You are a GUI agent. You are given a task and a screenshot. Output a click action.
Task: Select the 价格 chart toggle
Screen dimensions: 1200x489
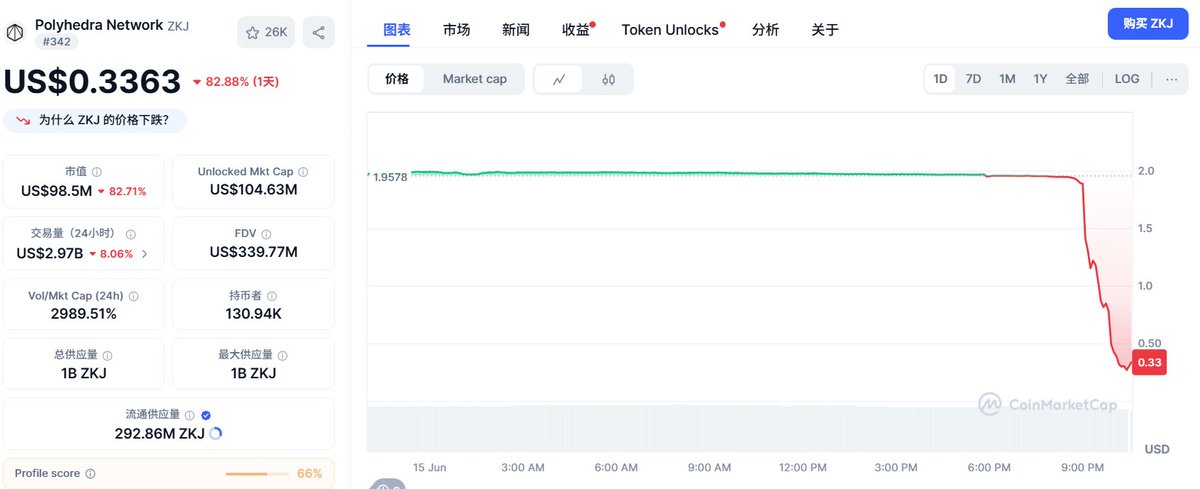click(397, 79)
